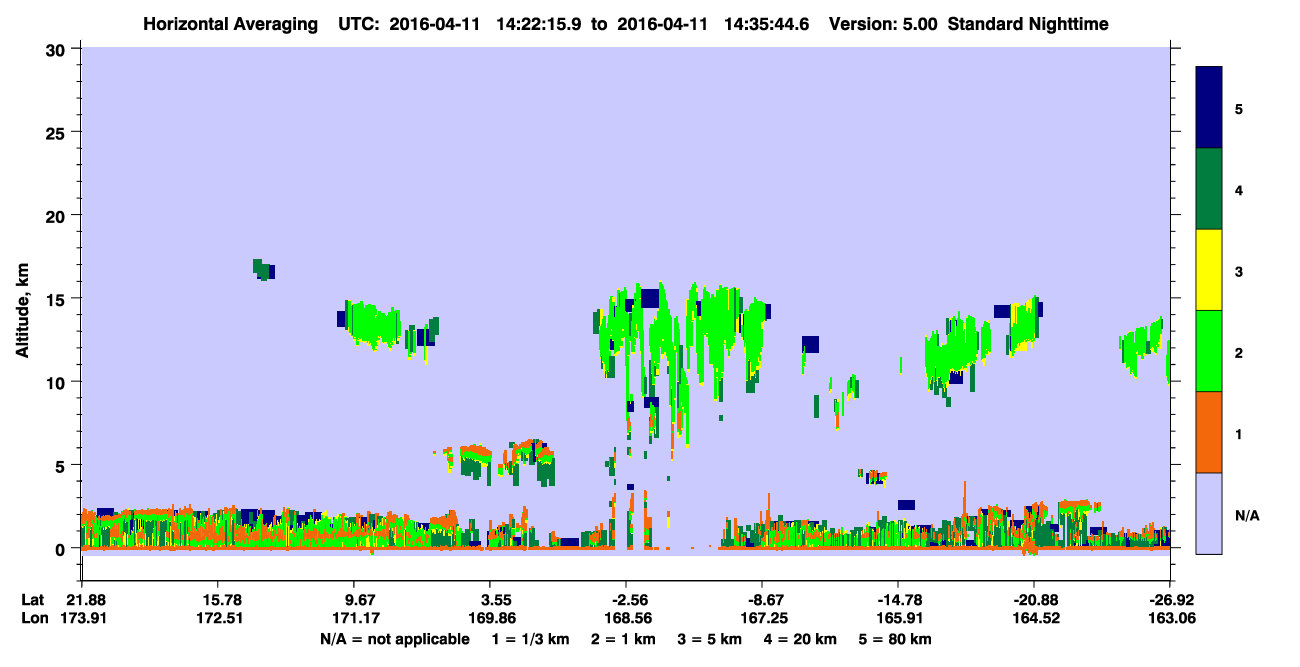Click the yellow level 3 colorbar segment

click(x=1209, y=270)
